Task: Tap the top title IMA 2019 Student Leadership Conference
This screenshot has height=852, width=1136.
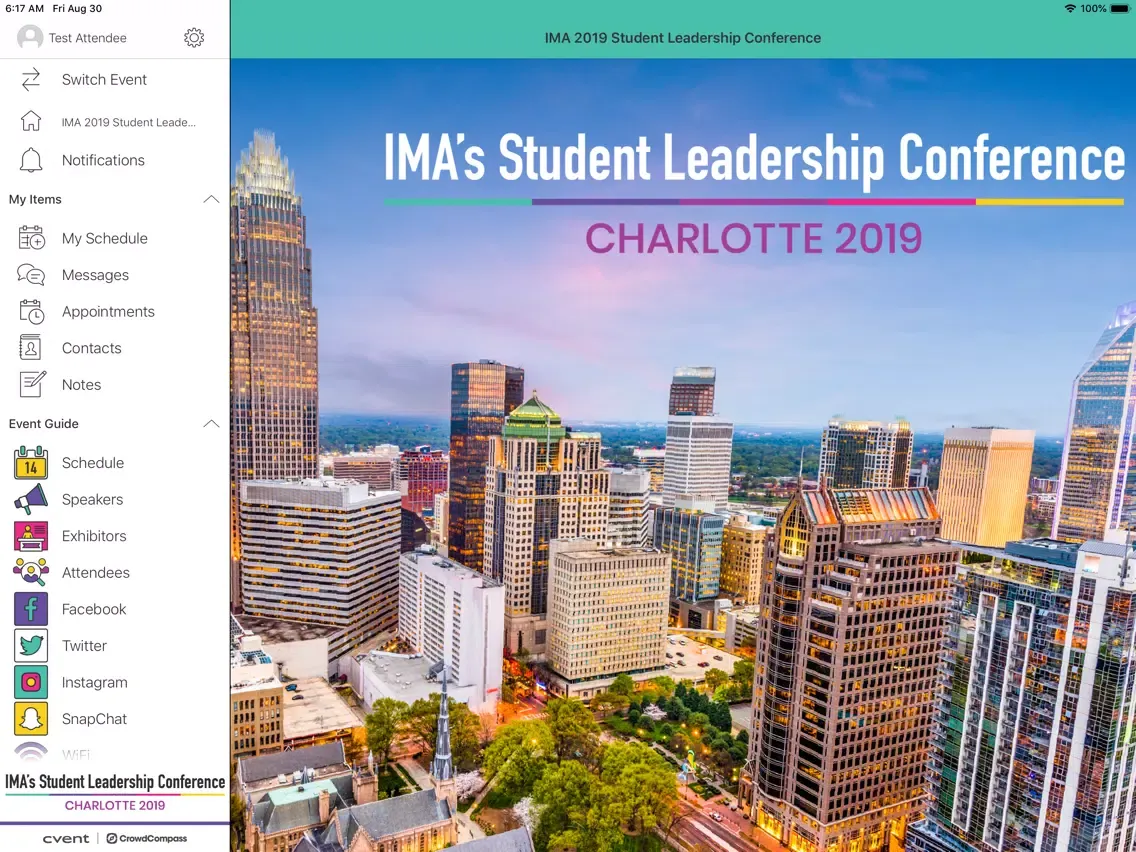Action: coord(682,38)
